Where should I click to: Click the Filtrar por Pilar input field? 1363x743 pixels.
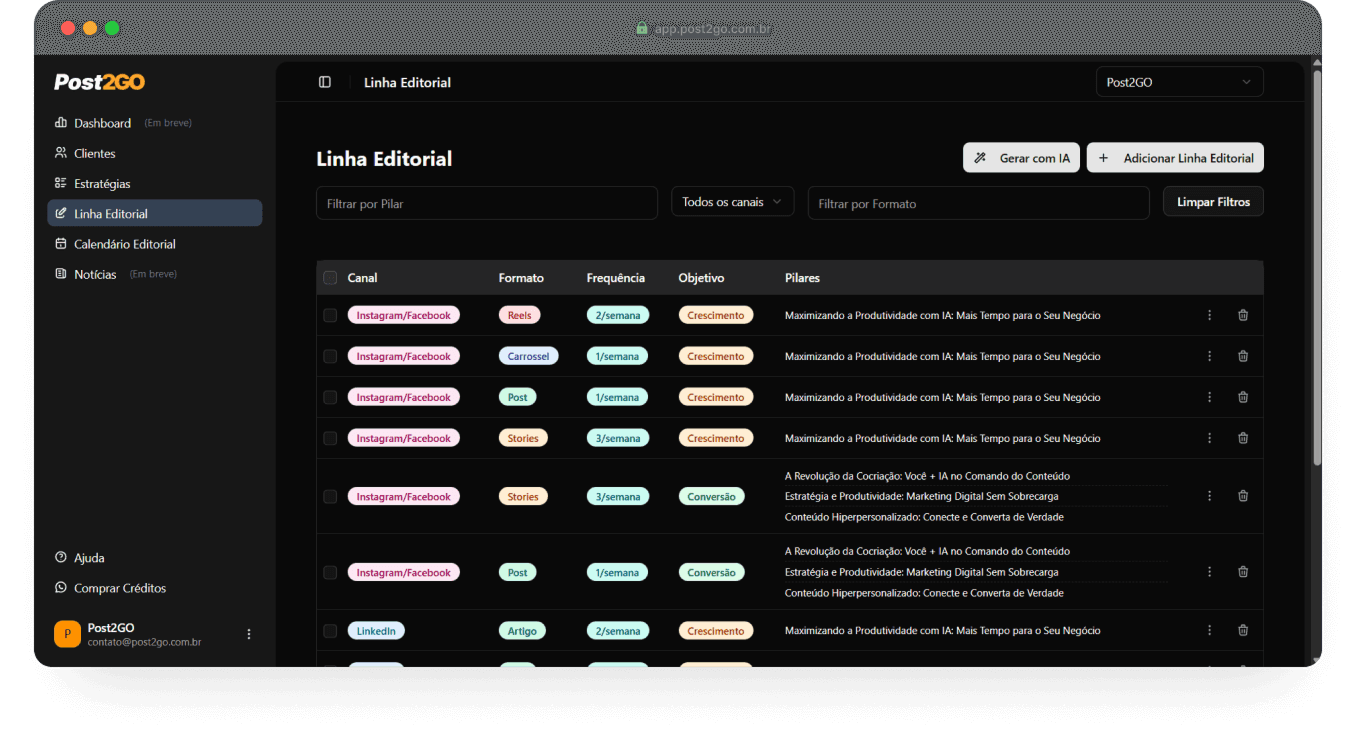click(487, 203)
